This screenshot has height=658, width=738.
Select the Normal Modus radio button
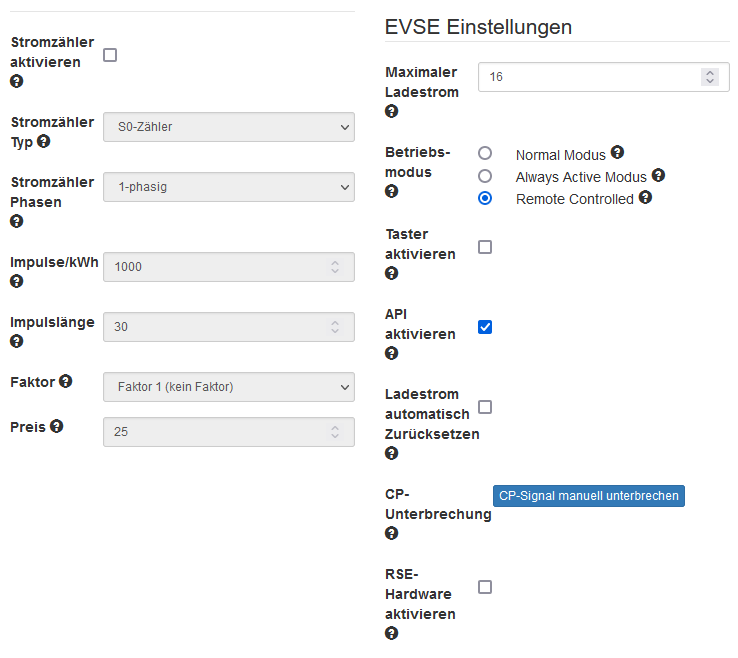click(485, 154)
